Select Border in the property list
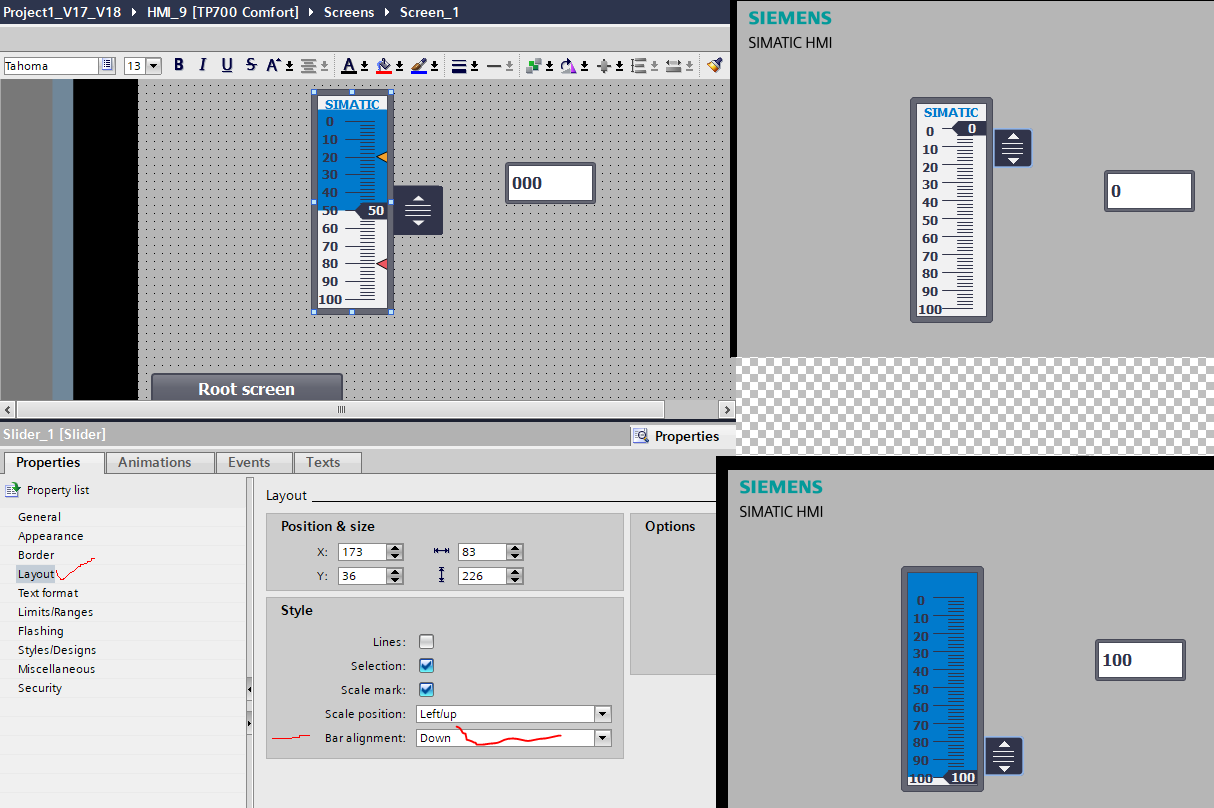 pyautogui.click(x=36, y=555)
